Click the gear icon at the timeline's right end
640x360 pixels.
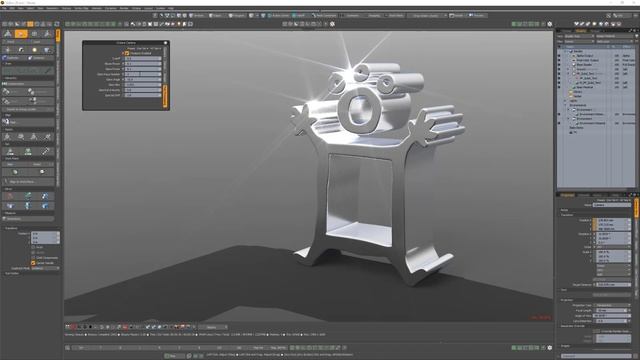tap(549, 348)
